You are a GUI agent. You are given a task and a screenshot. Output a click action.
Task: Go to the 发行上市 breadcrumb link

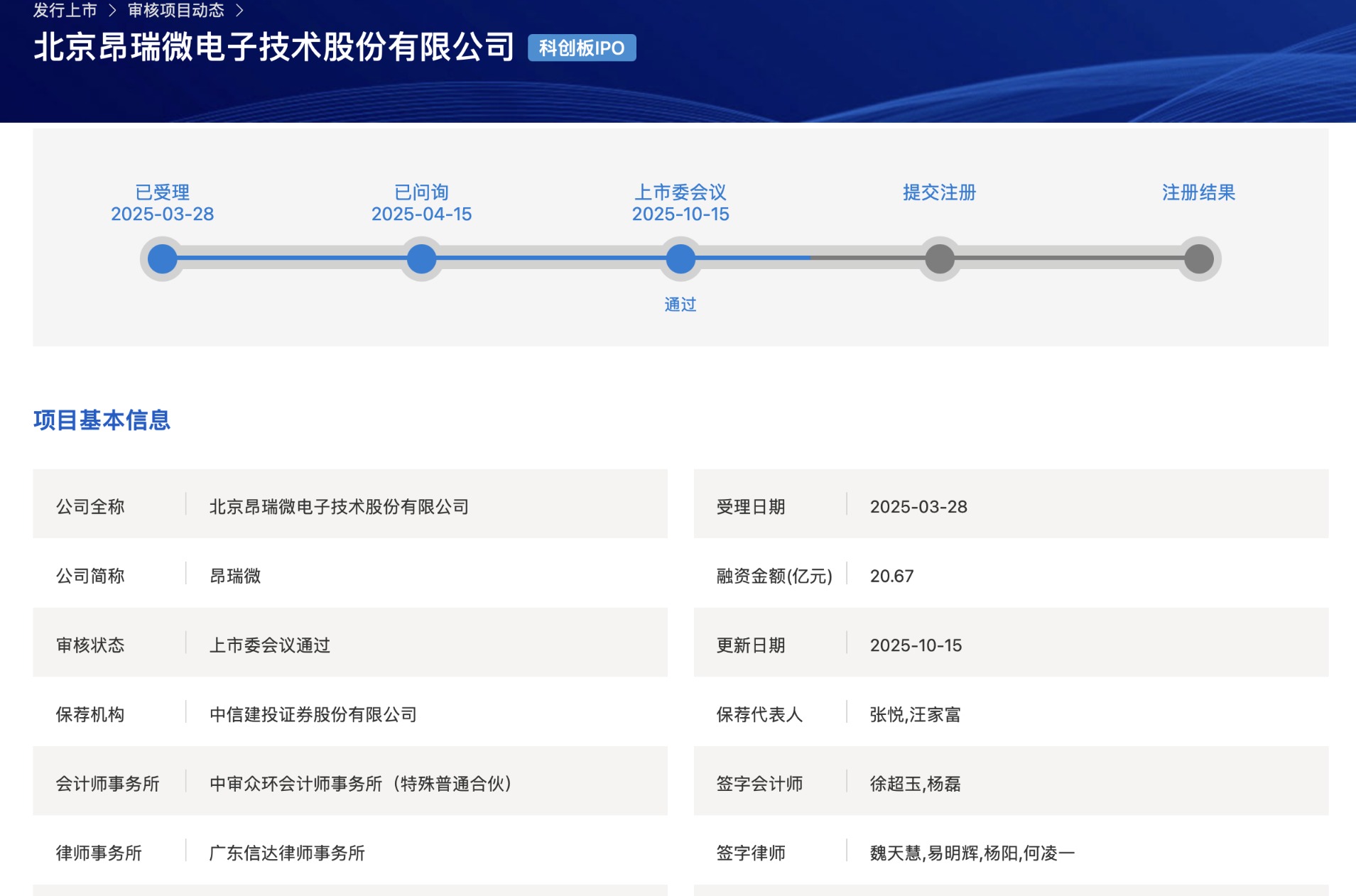pos(65,11)
